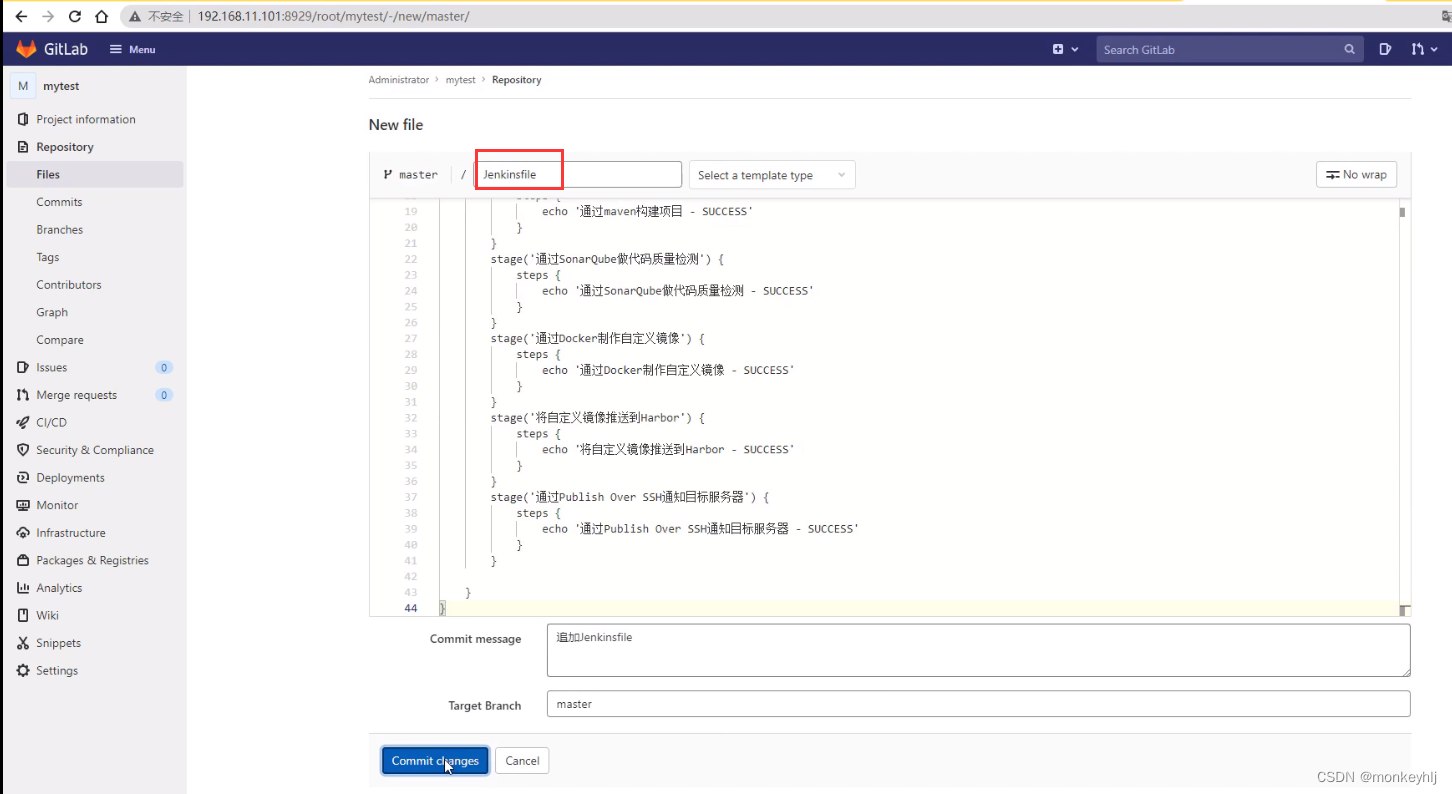The width and height of the screenshot is (1452, 794).
Task: Click the browser back arrow
Action: [21, 16]
